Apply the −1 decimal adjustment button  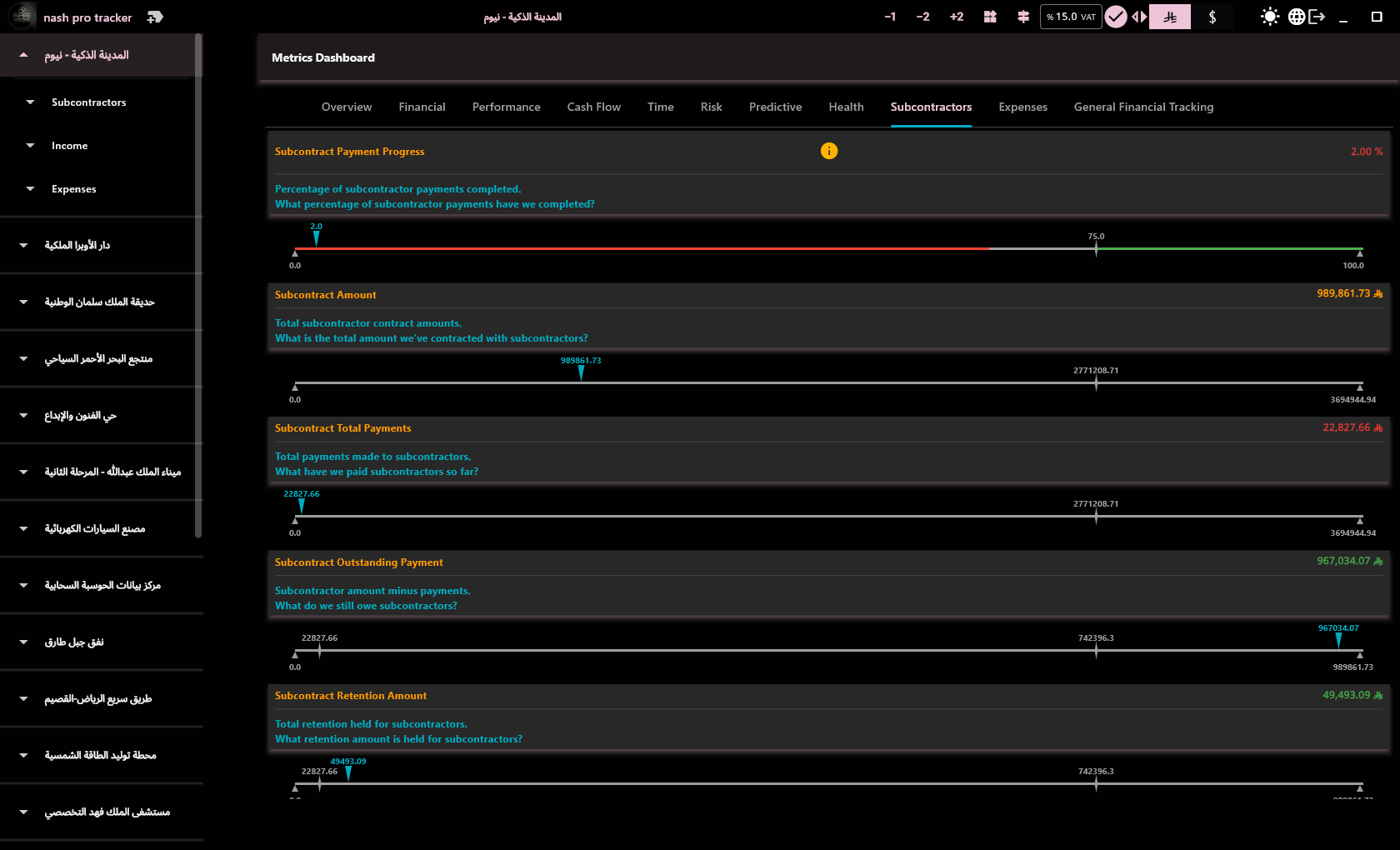890,17
